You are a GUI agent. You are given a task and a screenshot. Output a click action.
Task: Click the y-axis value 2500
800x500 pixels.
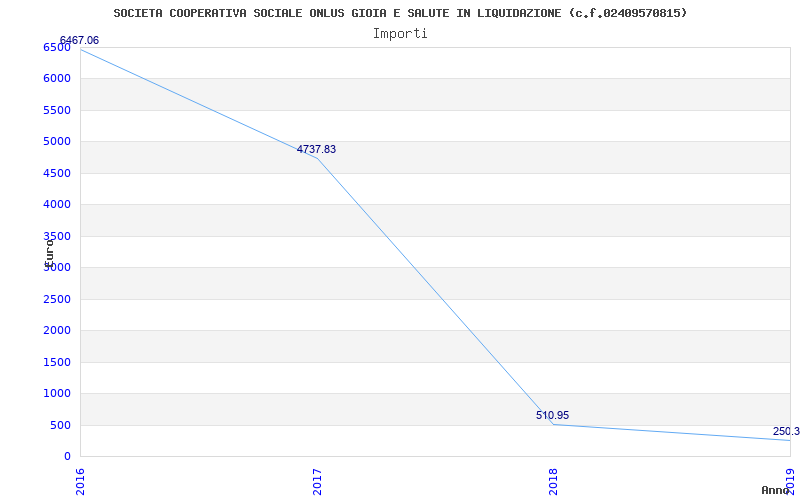pos(56,299)
